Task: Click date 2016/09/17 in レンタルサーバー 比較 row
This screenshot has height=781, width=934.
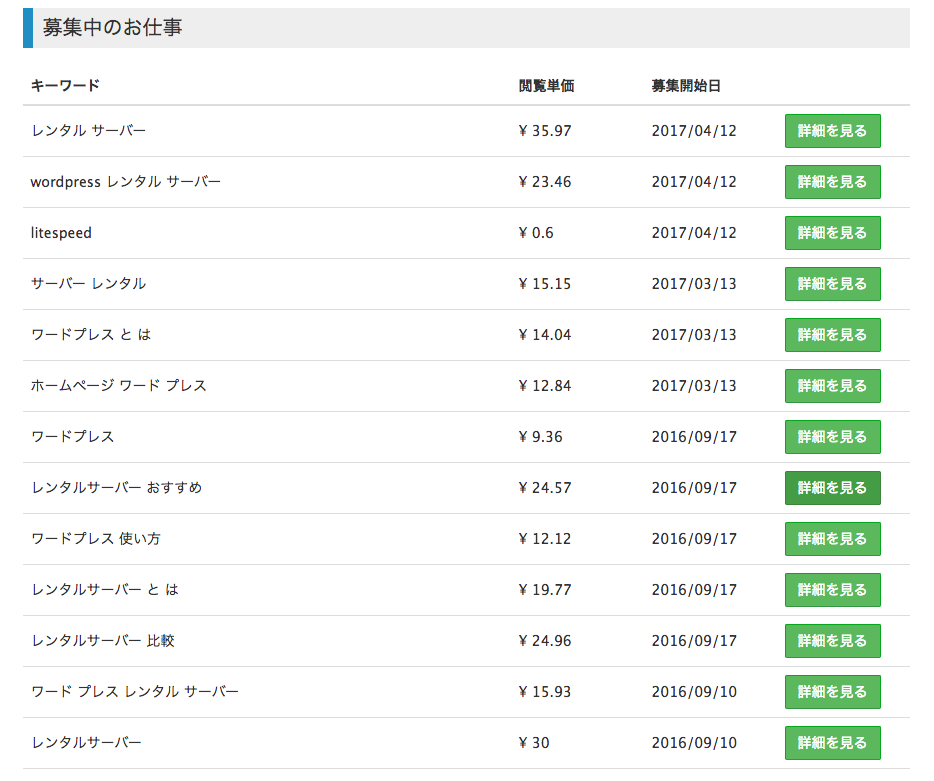Action: click(x=694, y=641)
